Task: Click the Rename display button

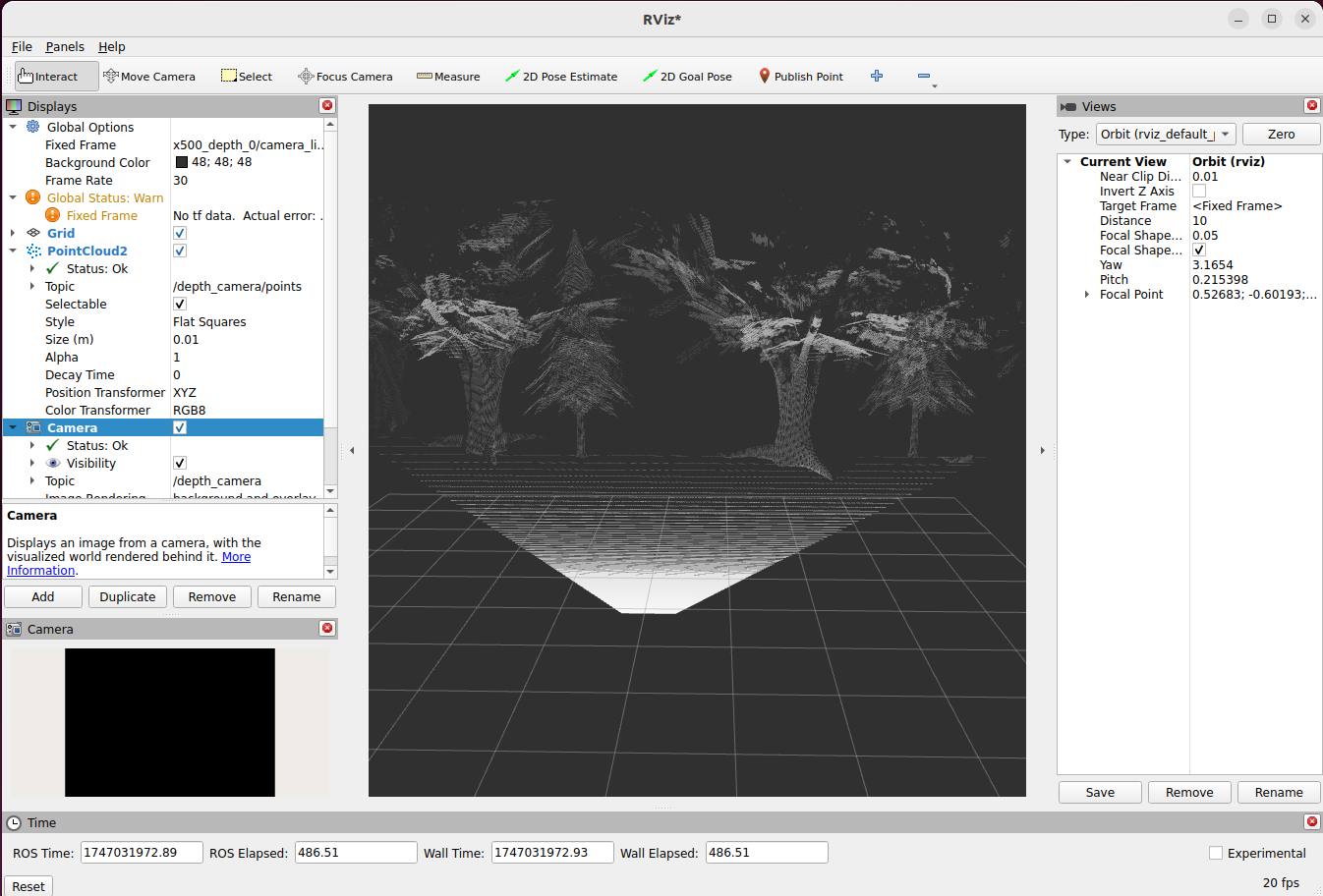Action: 297,596
